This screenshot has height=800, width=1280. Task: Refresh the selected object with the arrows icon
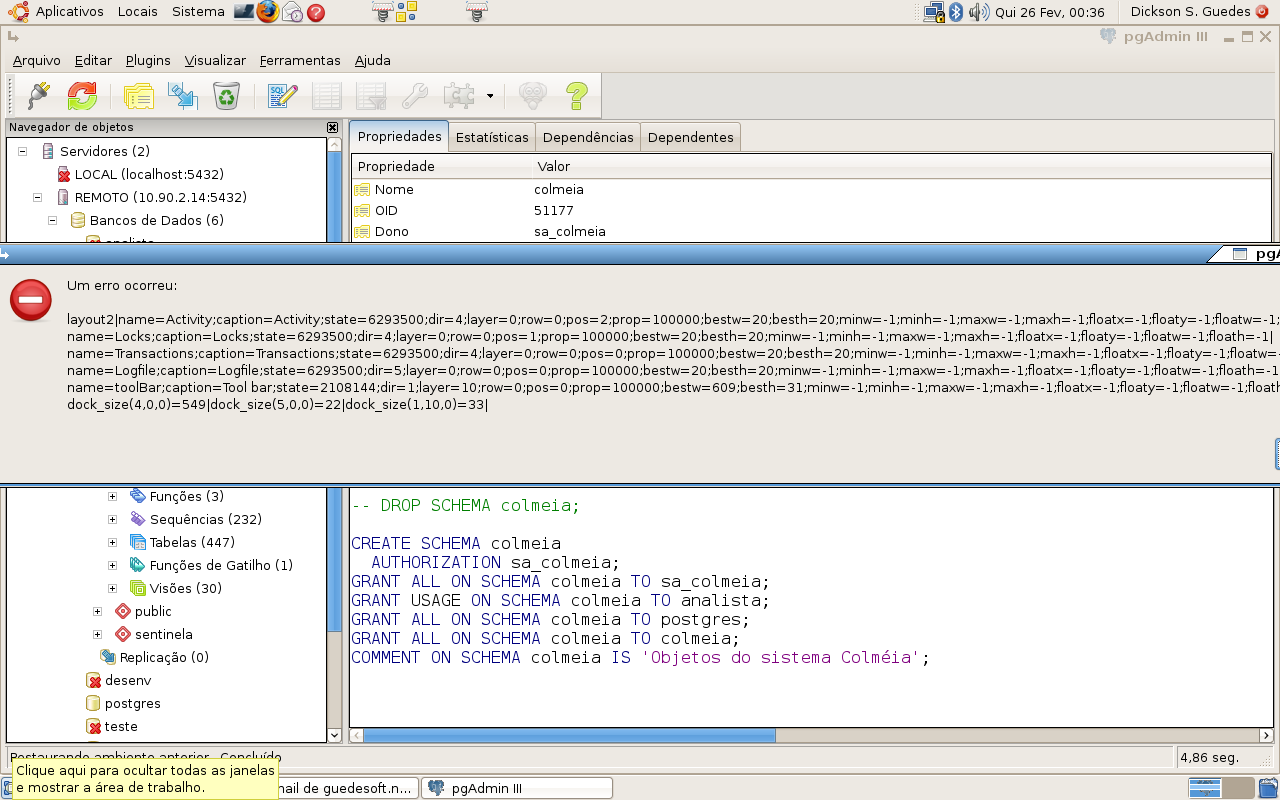[82, 96]
